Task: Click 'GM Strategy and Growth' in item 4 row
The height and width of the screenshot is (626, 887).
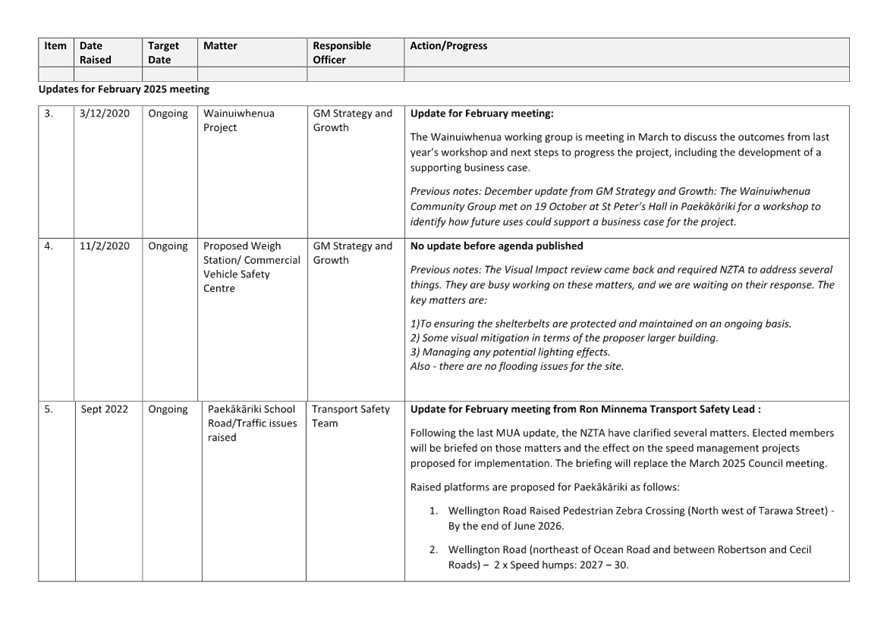Action: tap(352, 253)
